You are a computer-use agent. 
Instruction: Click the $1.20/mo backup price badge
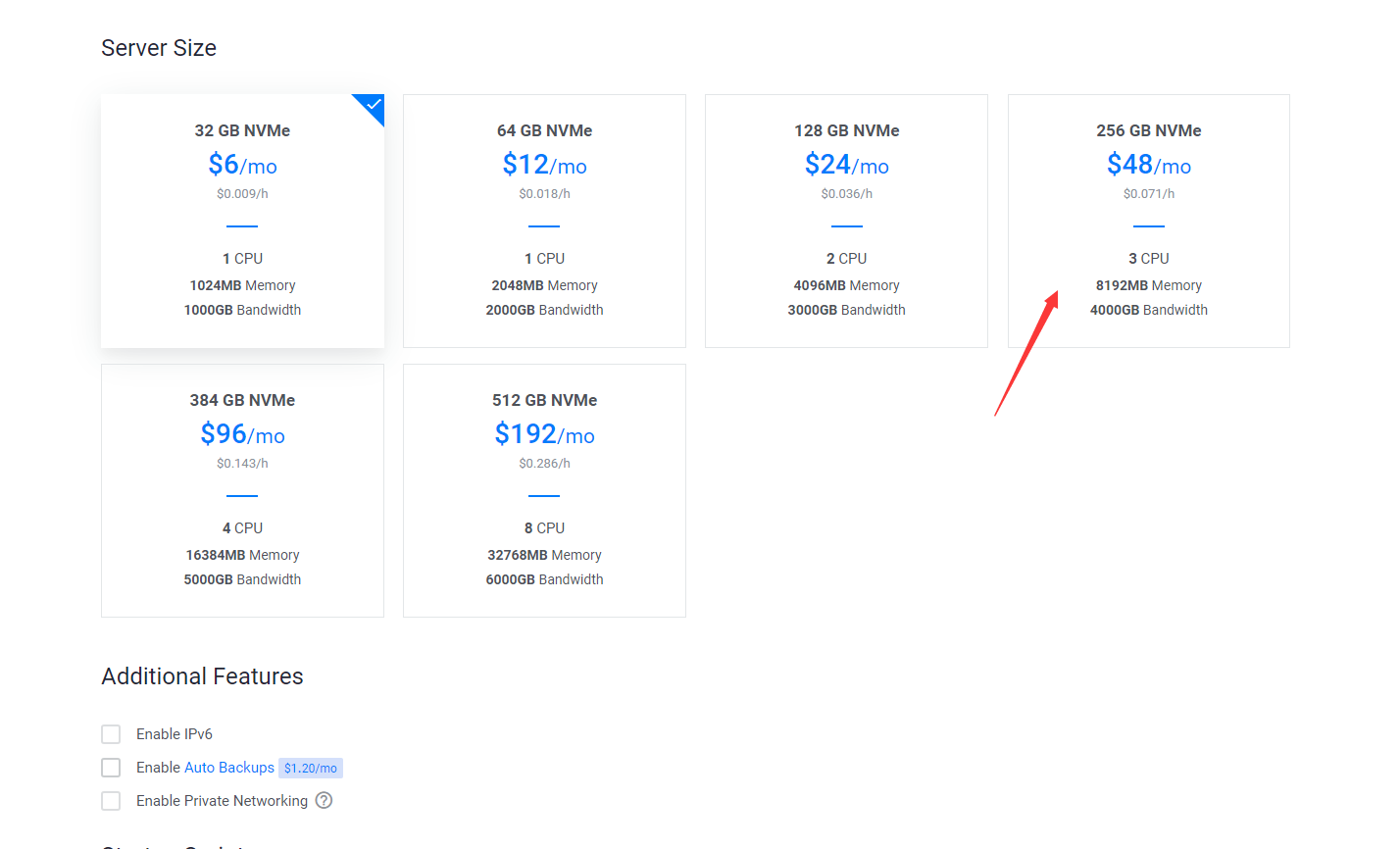pos(310,769)
